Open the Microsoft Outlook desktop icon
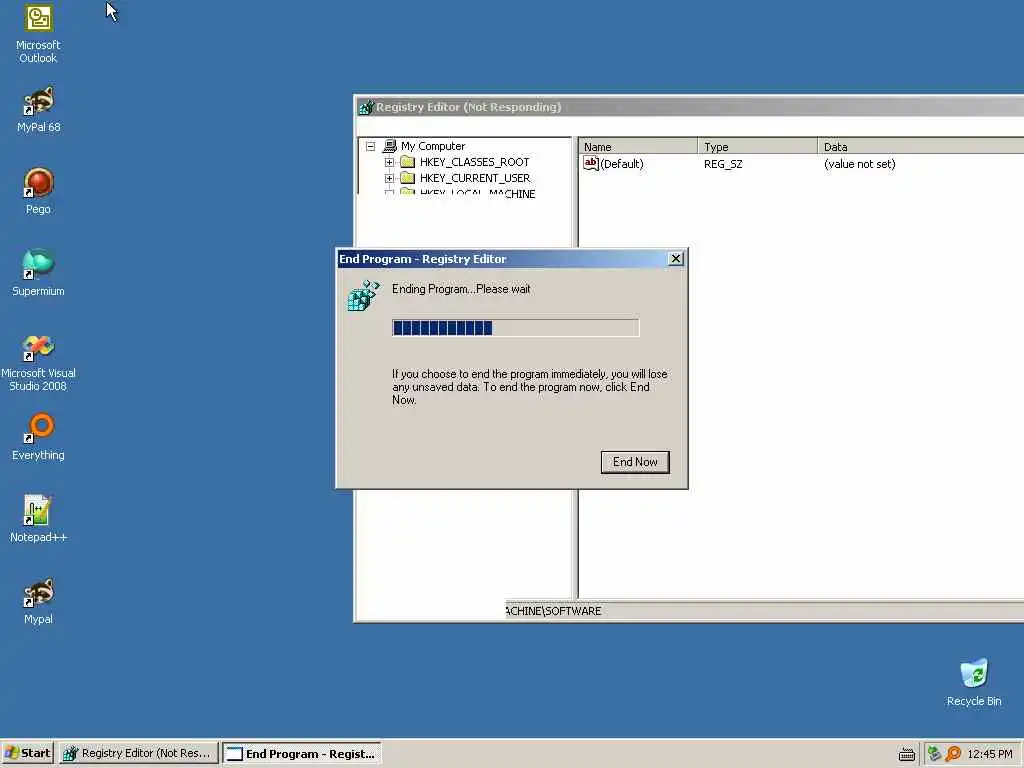The image size is (1024, 768). tap(38, 34)
